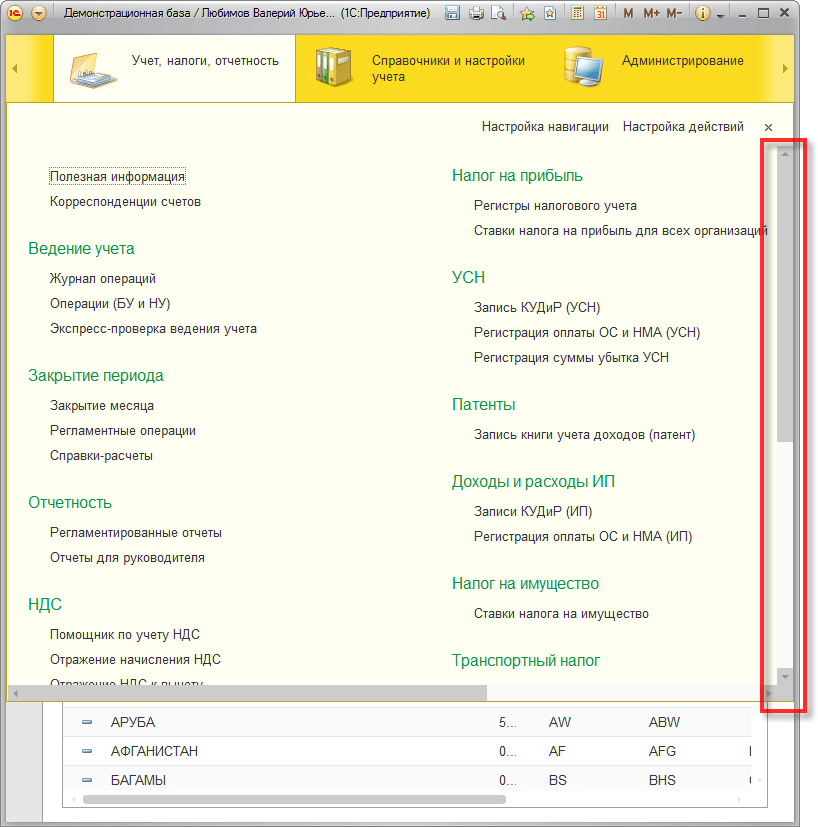This screenshot has width=818, height=827.
Task: Select the БАГАМЫ row in the country list
Action: tap(407, 780)
